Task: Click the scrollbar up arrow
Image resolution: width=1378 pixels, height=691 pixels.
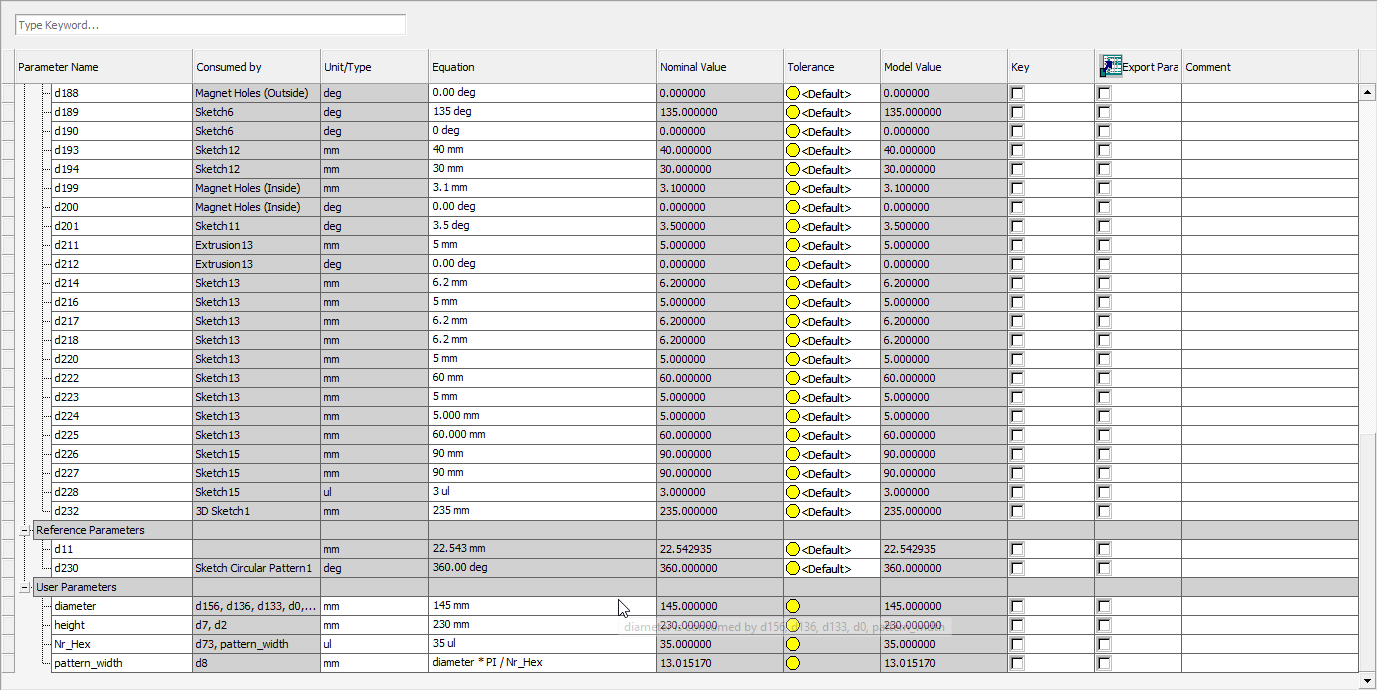Action: pos(1367,92)
